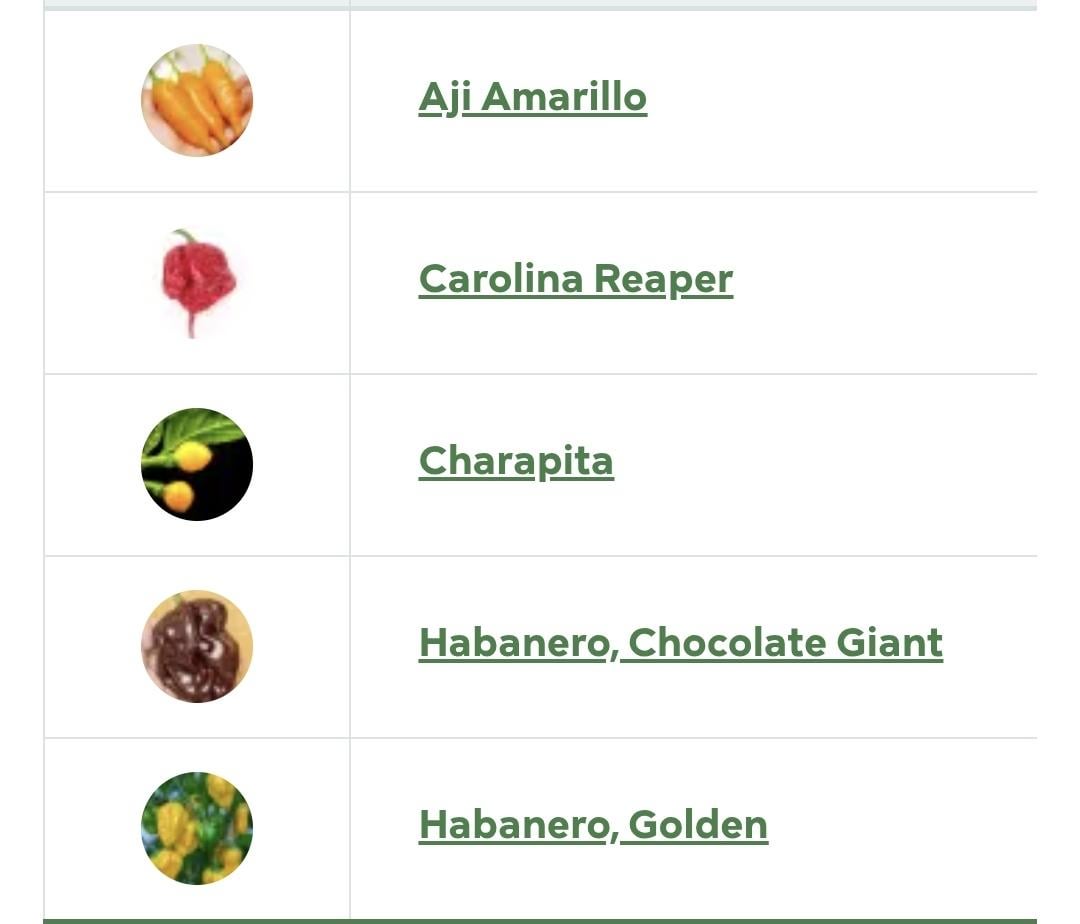Image resolution: width=1080 pixels, height=924 pixels.
Task: Follow the Carolina Reaper link
Action: coord(575,279)
